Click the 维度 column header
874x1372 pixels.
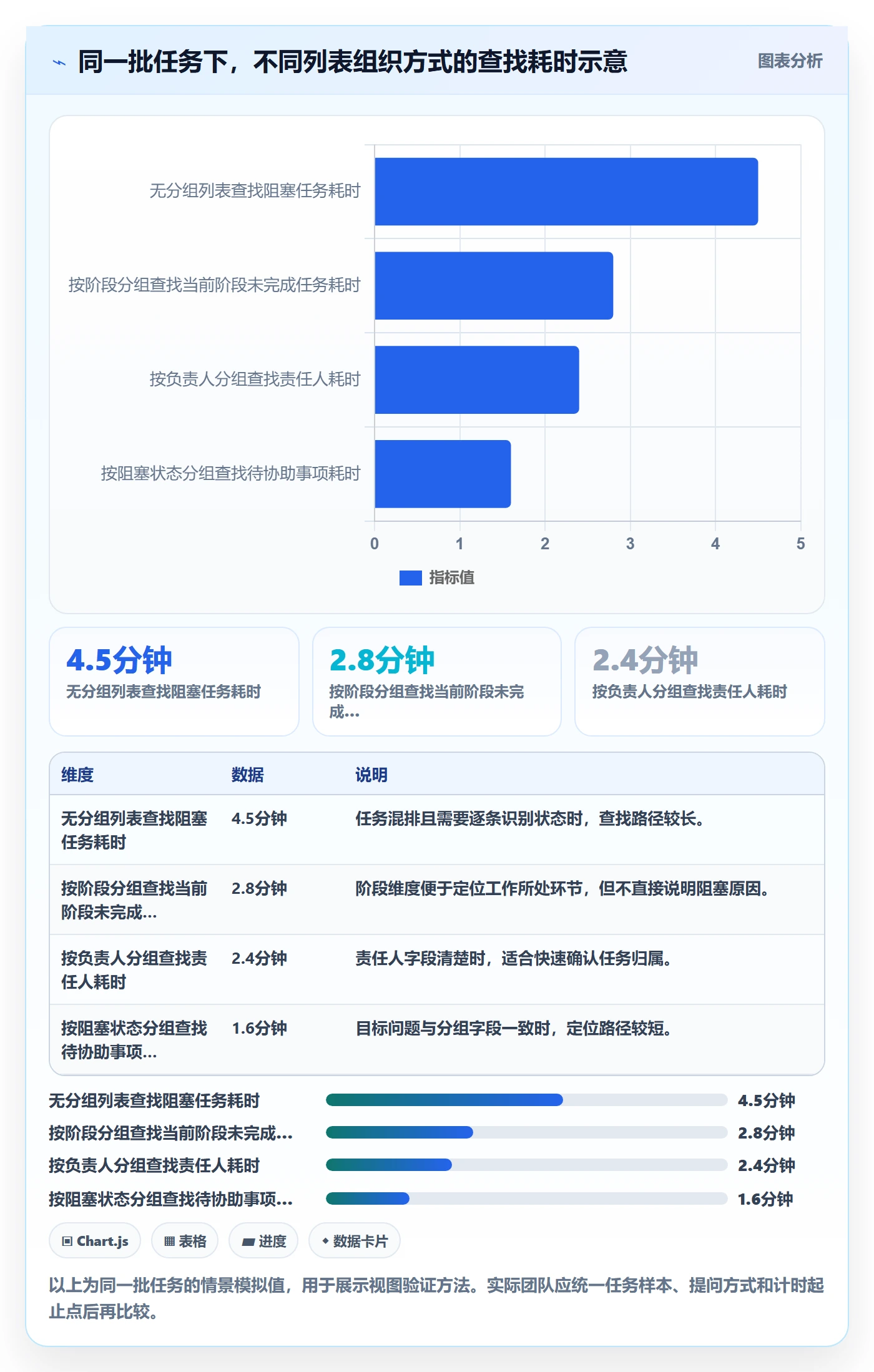(x=77, y=775)
